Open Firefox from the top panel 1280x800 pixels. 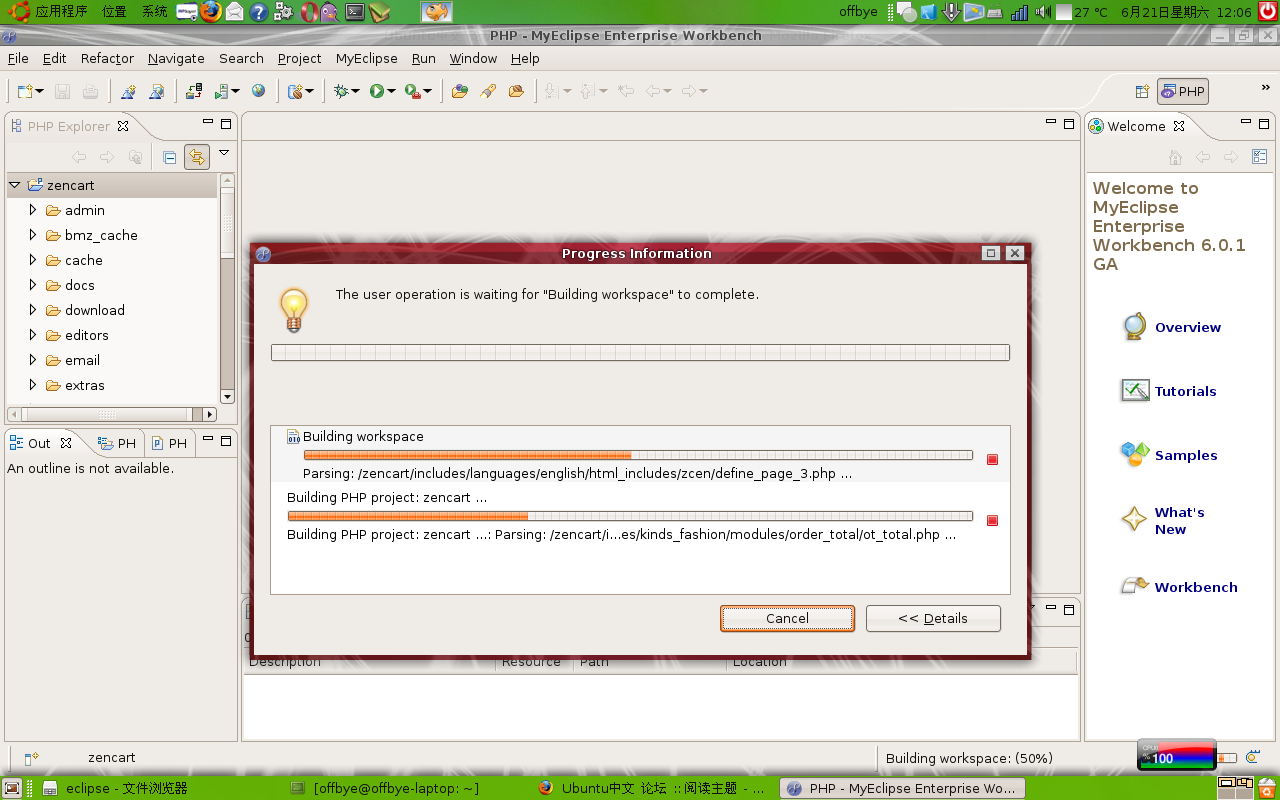[x=210, y=12]
